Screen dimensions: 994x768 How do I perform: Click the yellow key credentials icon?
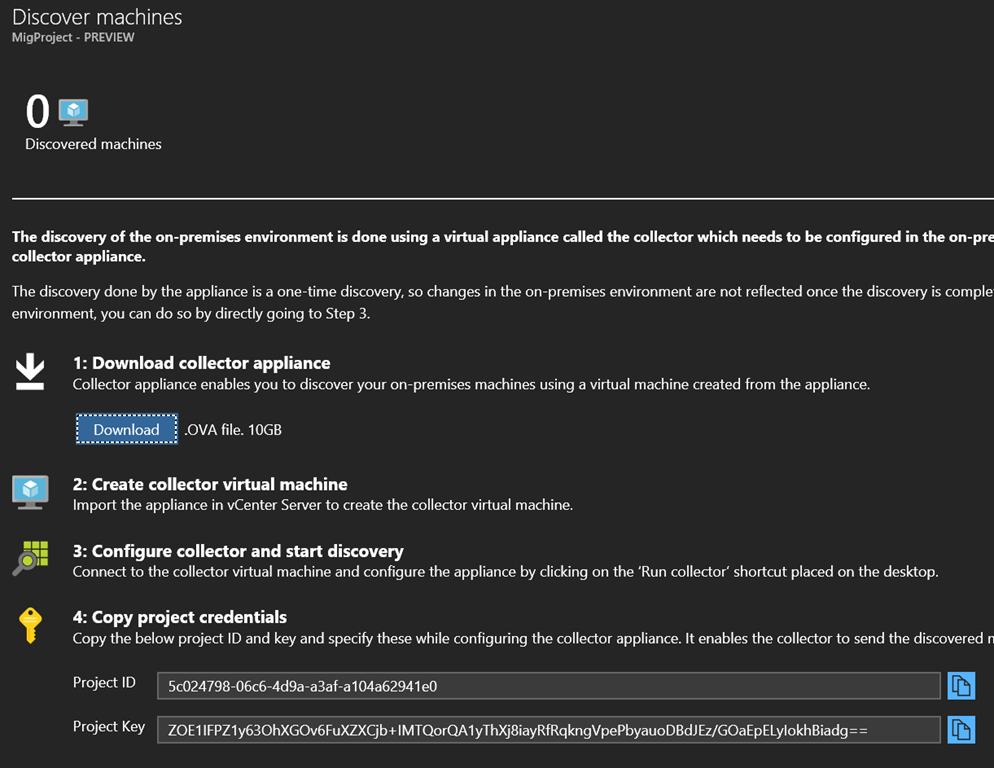(30, 625)
